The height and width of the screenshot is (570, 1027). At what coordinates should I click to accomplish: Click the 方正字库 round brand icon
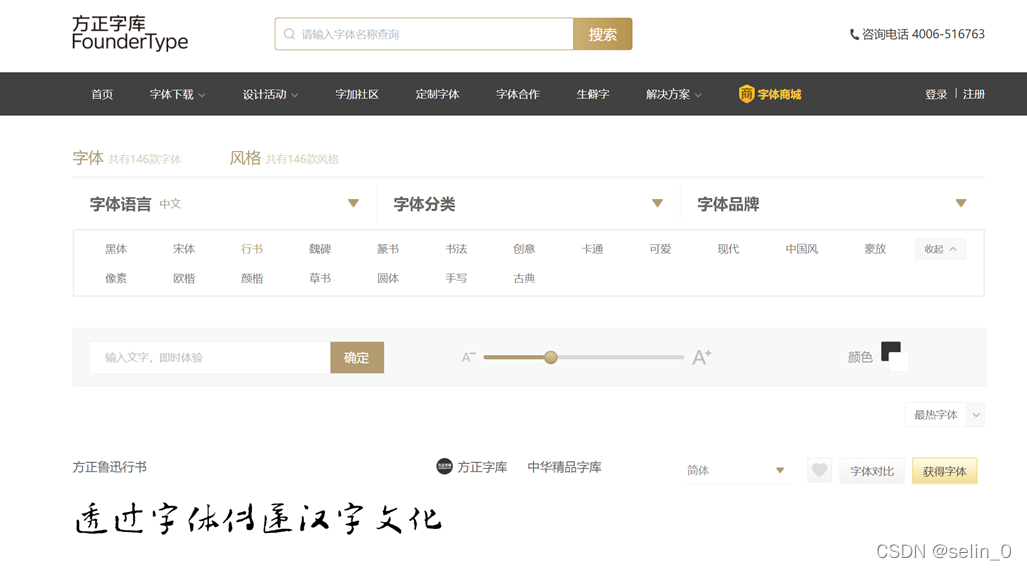coord(444,466)
